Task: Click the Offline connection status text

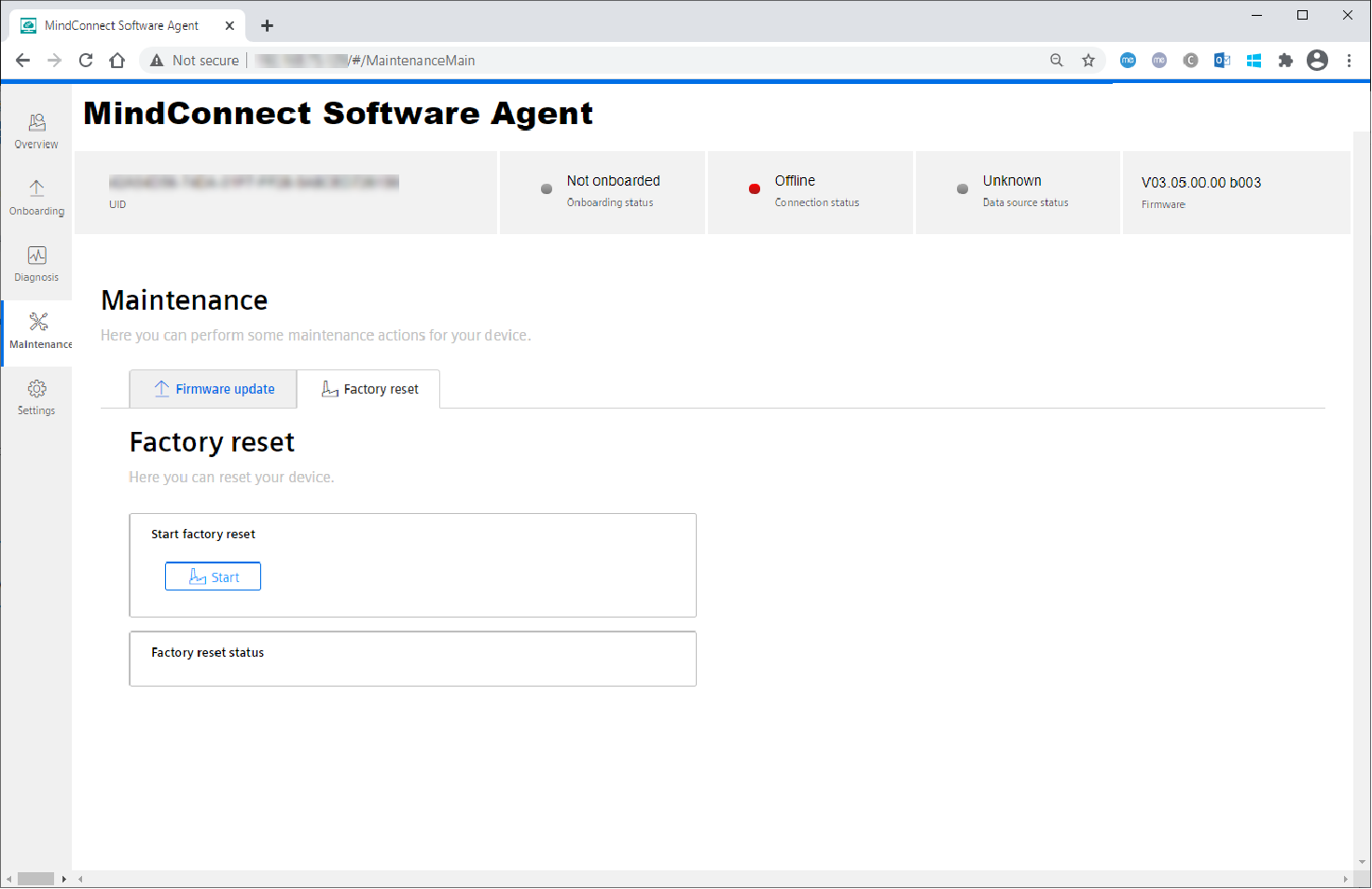Action: point(795,181)
